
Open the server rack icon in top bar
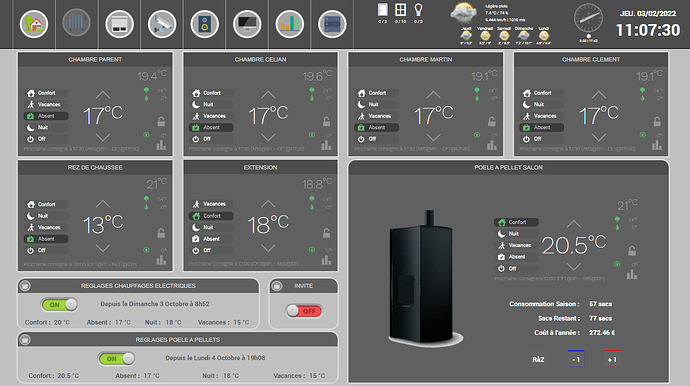tap(332, 24)
